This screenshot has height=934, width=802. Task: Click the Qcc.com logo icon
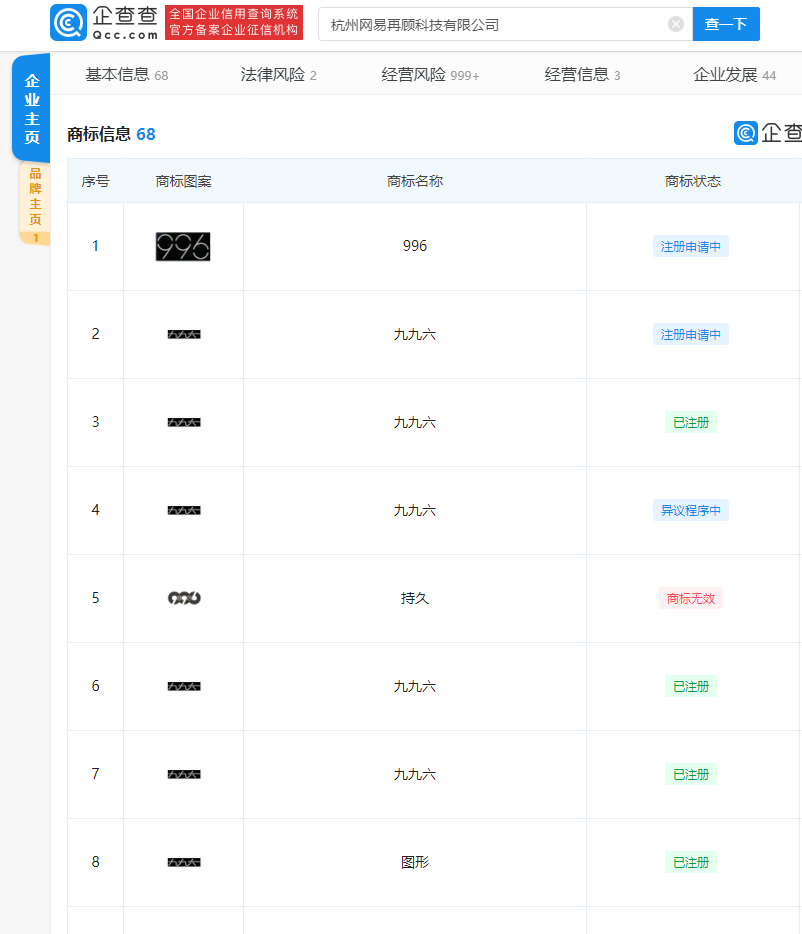pyautogui.click(x=69, y=23)
